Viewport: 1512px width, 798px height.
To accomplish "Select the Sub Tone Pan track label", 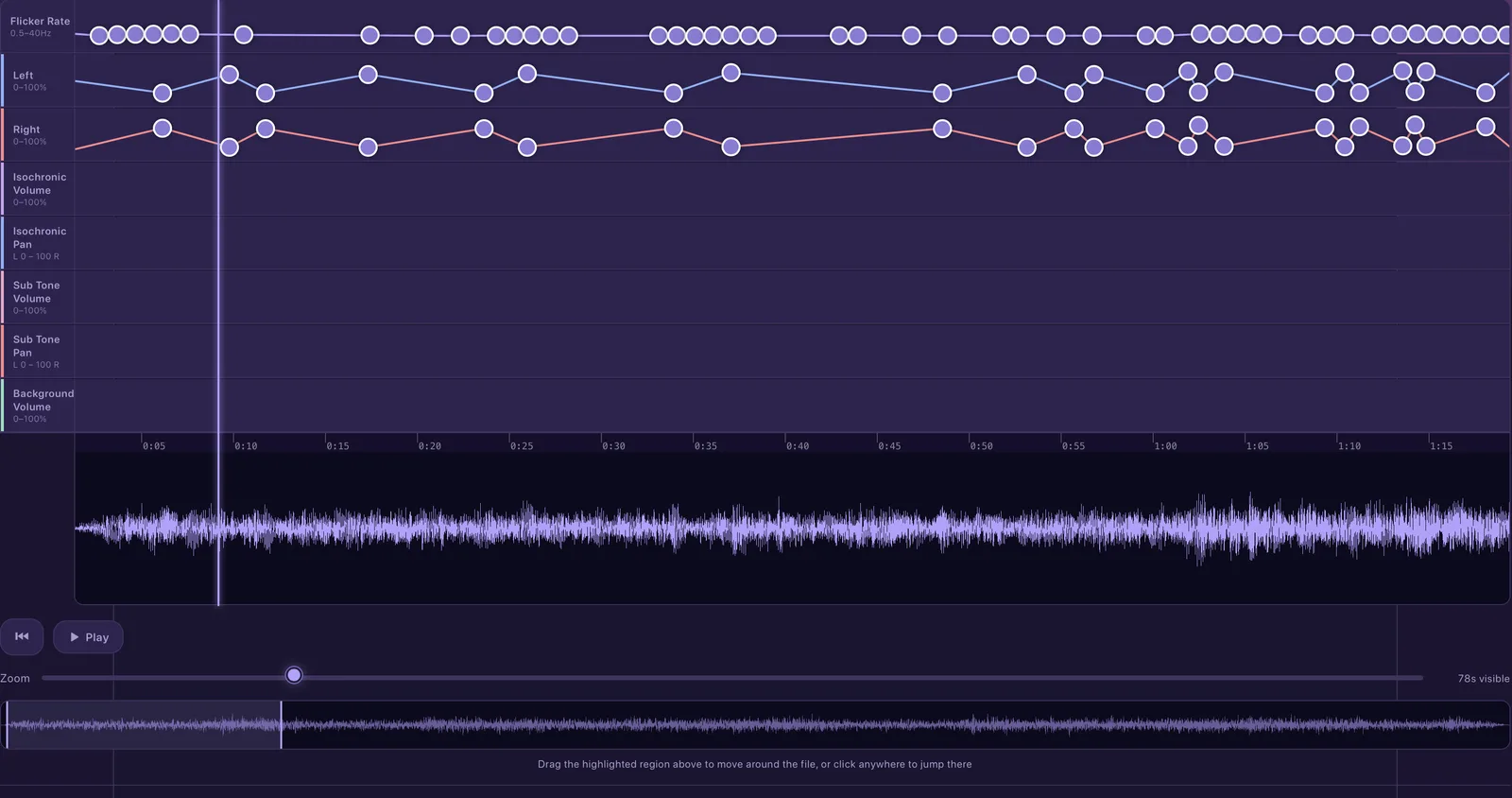I will tap(37, 346).
